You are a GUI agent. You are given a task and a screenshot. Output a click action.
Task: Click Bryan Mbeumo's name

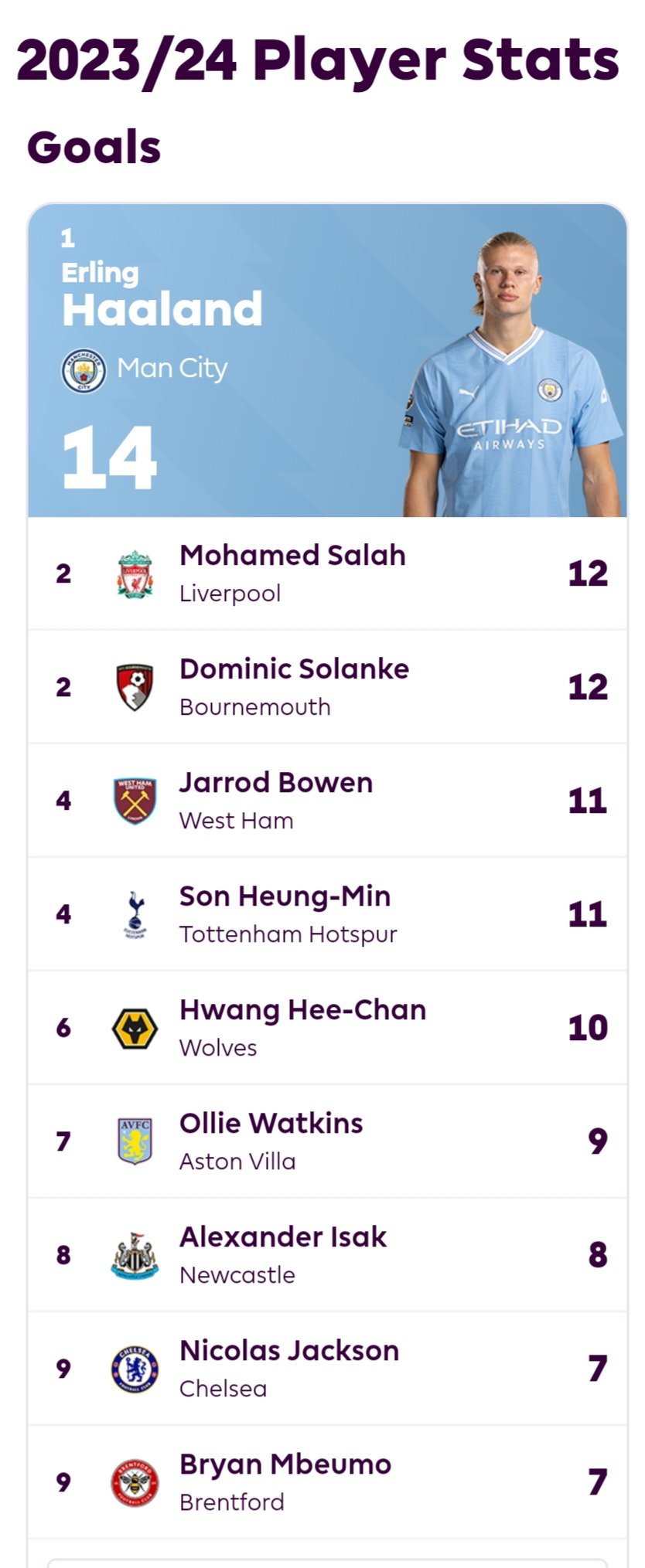[285, 1464]
